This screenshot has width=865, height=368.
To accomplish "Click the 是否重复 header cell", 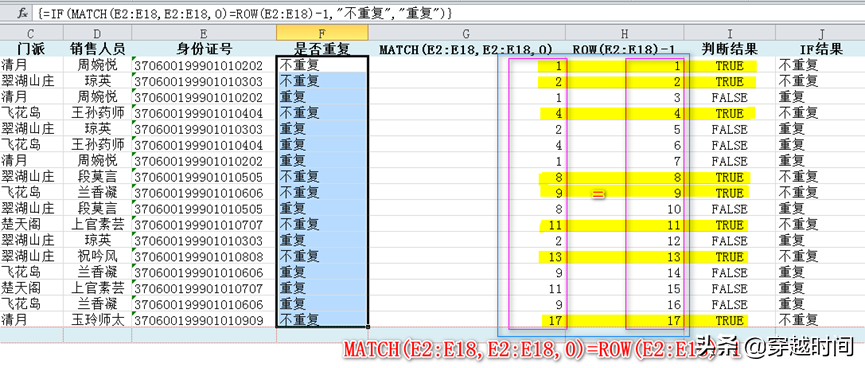I will 322,49.
